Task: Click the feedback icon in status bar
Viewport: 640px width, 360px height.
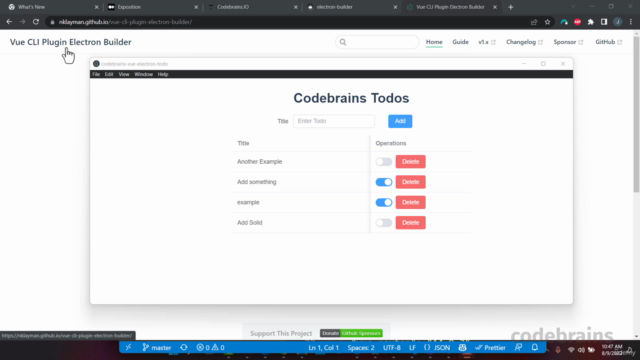Action: pyautogui.click(x=518, y=348)
